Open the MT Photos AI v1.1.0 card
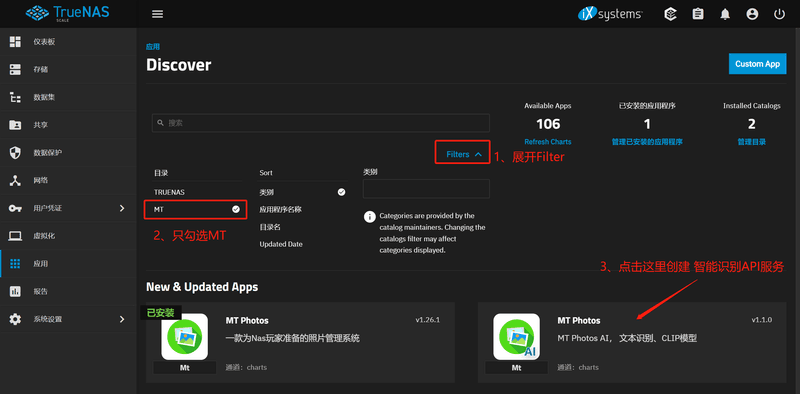Viewport: 800px width, 394px height. coord(632,342)
